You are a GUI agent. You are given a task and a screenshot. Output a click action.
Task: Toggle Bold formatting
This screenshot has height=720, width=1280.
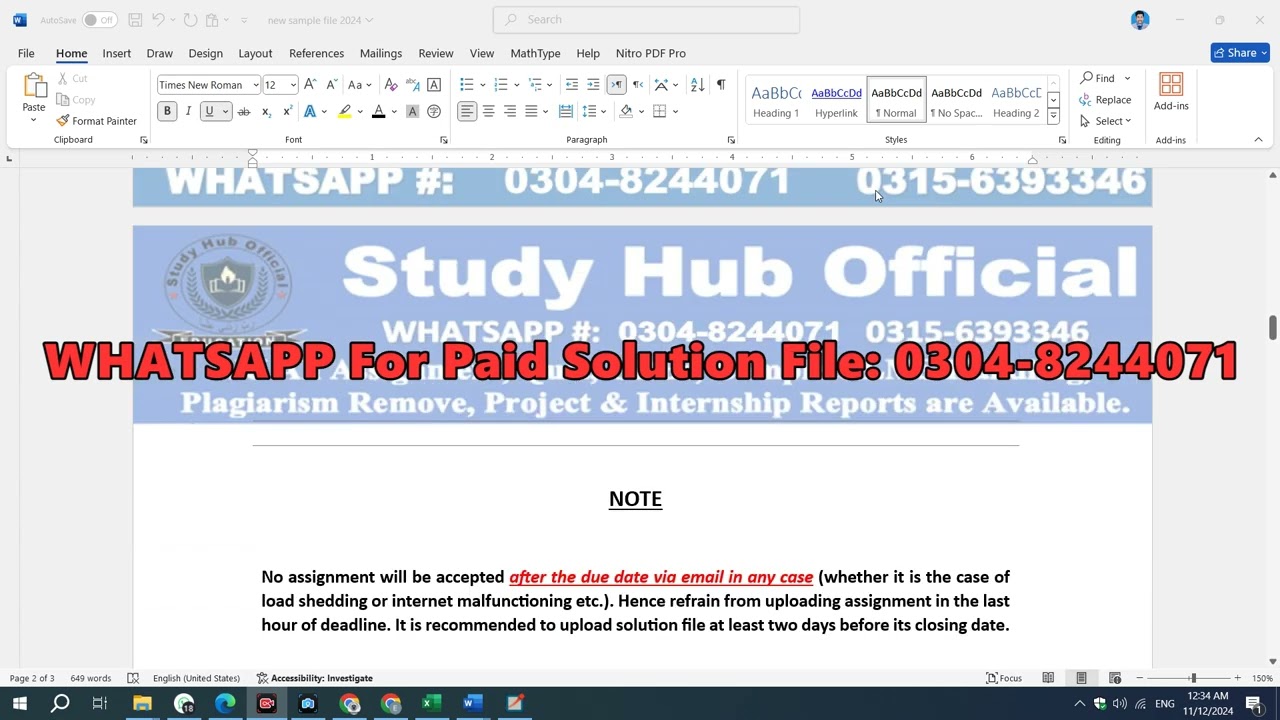(x=167, y=111)
